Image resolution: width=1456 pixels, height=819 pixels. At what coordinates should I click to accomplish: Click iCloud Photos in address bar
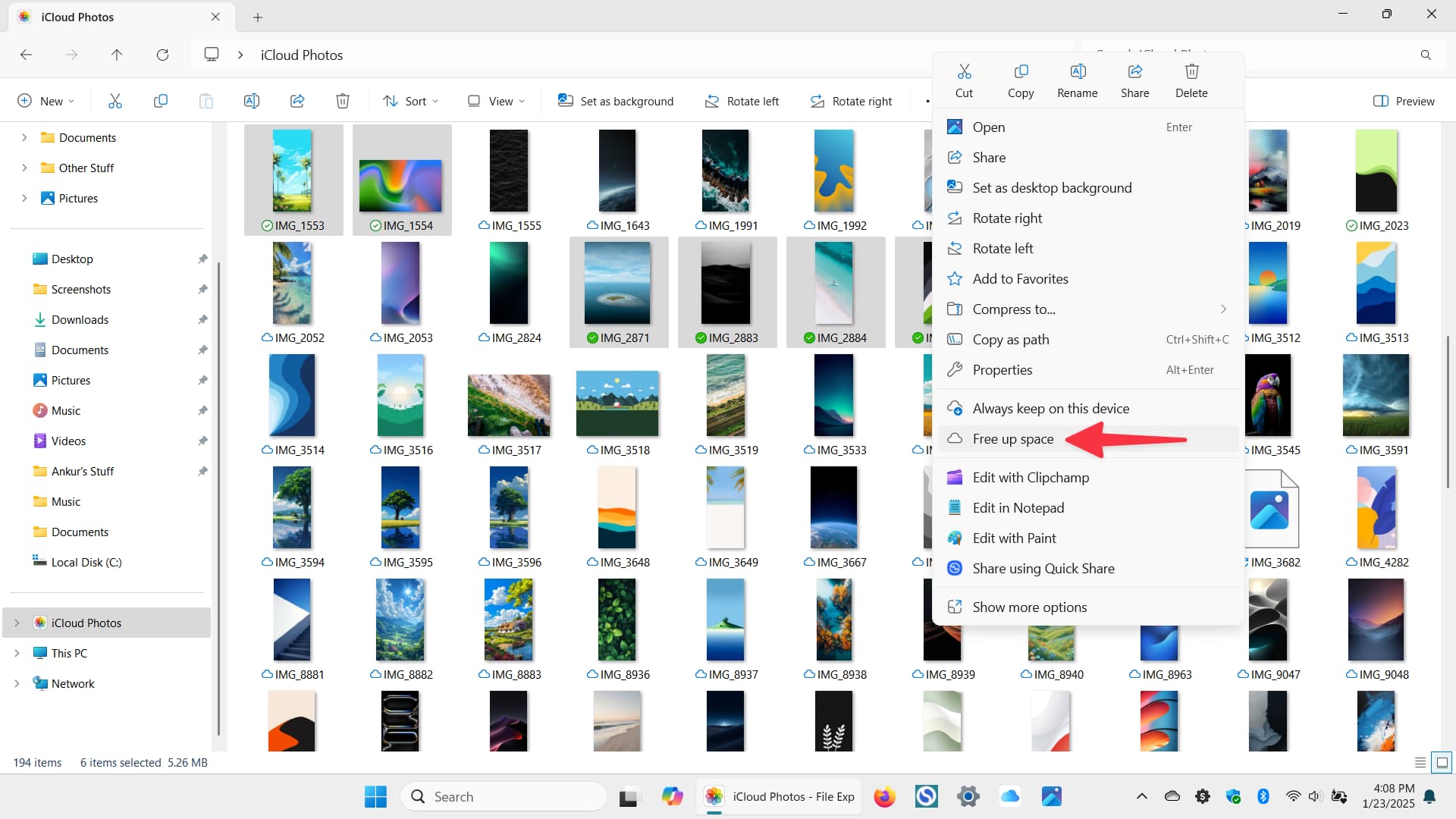(x=302, y=55)
